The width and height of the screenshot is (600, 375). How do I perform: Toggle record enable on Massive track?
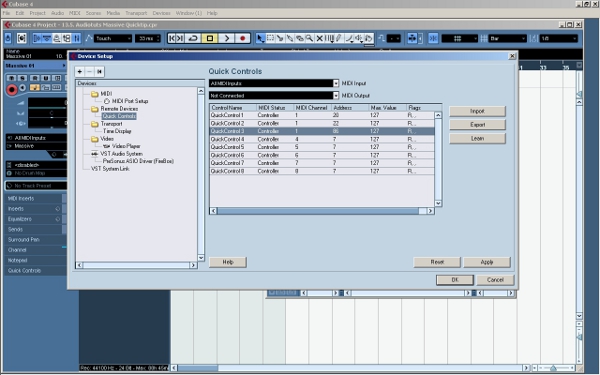[12, 90]
